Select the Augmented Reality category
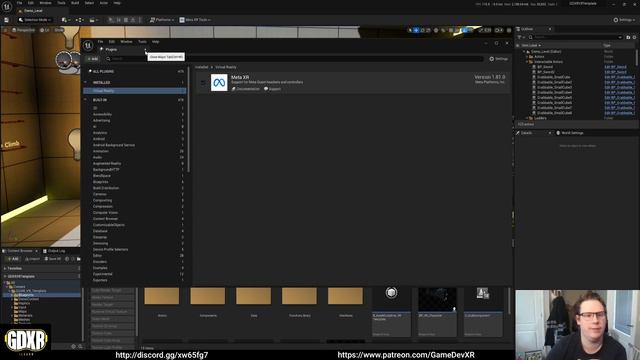 coord(107,163)
